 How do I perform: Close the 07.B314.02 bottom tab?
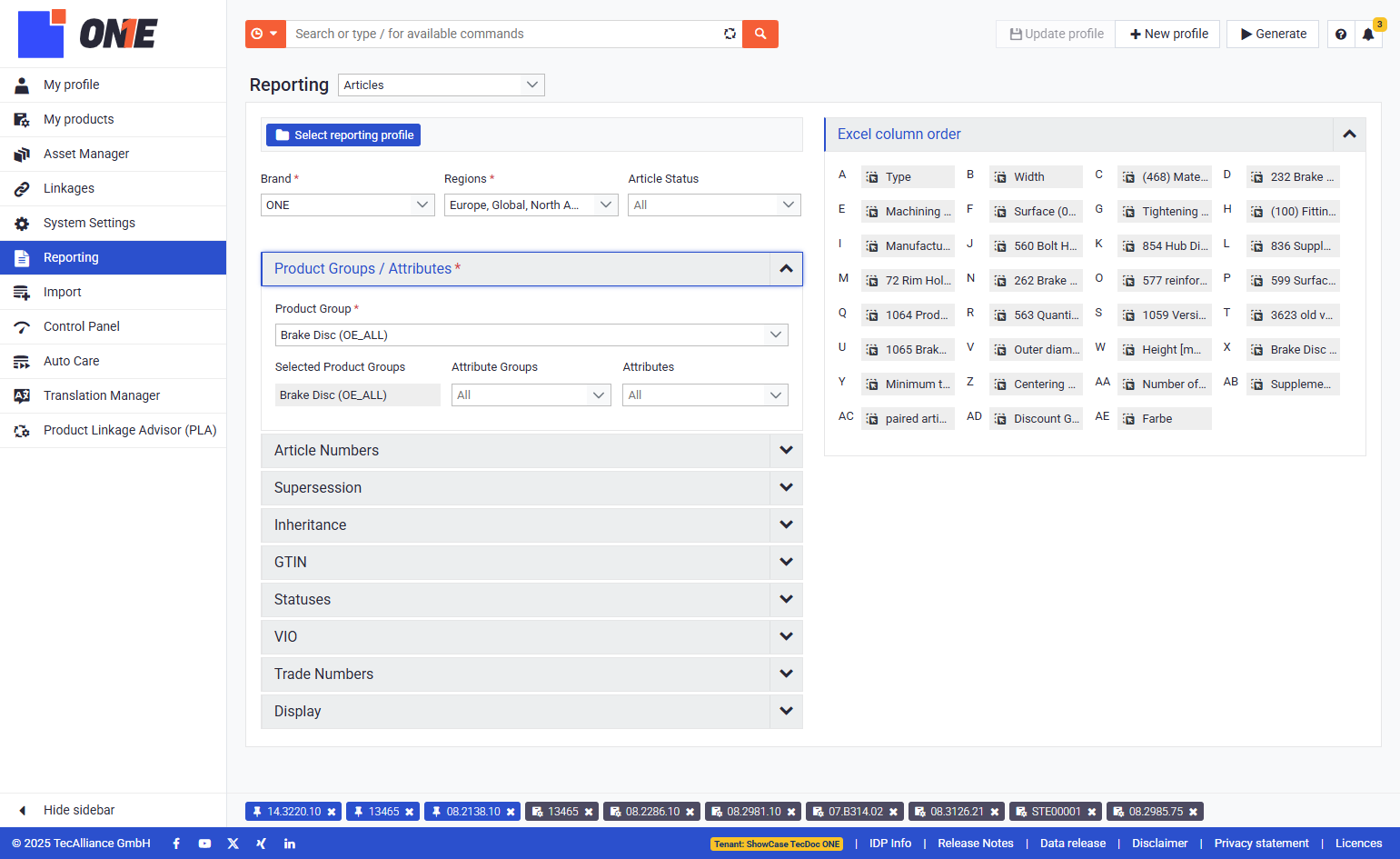[893, 812]
